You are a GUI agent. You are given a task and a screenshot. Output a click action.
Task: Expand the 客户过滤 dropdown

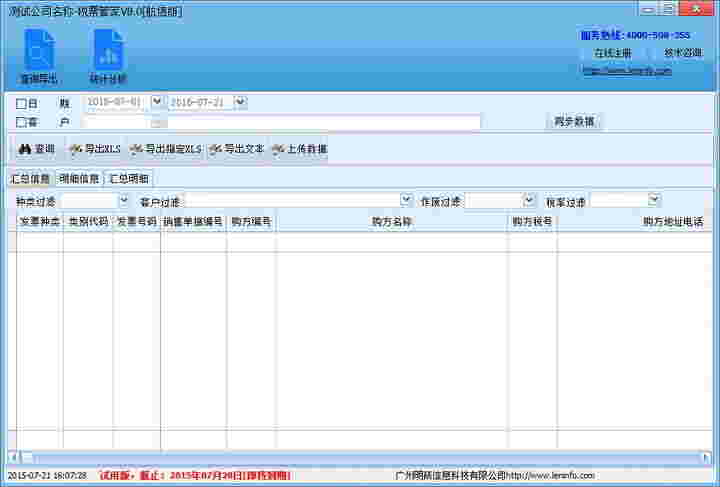click(406, 200)
